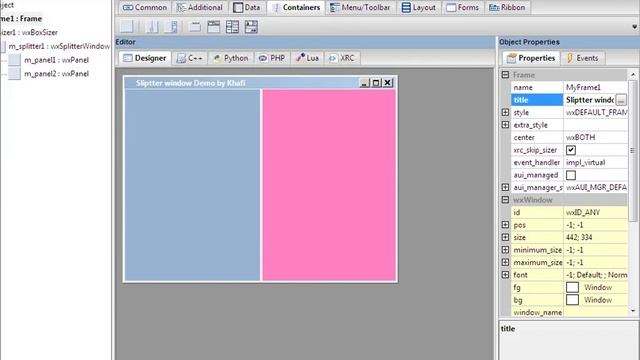640x360 pixels.
Task: Select the 'wxBOTH' center value
Action: (580, 137)
